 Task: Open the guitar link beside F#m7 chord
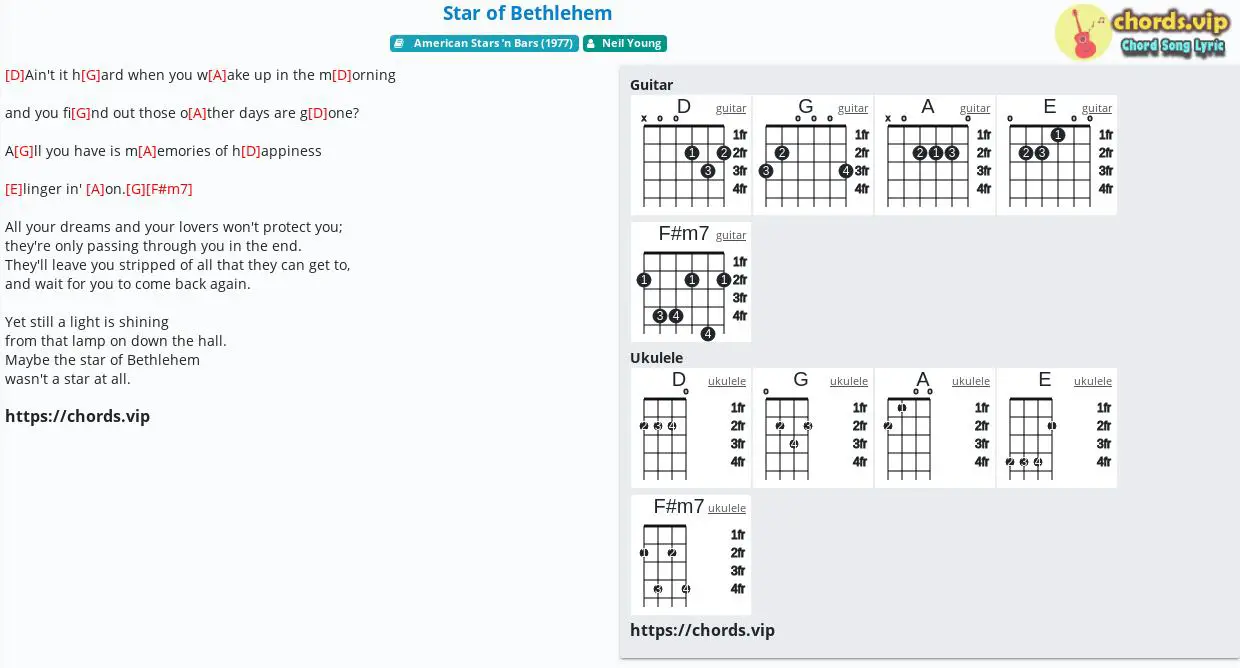pyautogui.click(x=731, y=235)
